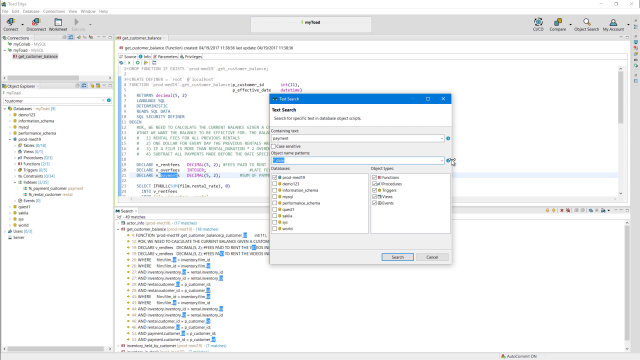This screenshot has width=640, height=360.
Task: Click the info icon beside Object name pattern
Action: (x=448, y=160)
